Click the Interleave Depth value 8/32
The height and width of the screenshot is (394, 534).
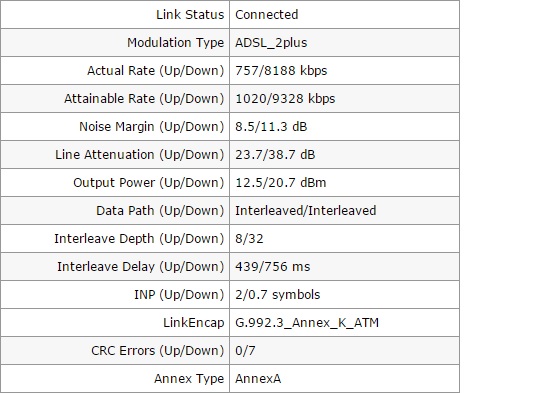tap(249, 238)
